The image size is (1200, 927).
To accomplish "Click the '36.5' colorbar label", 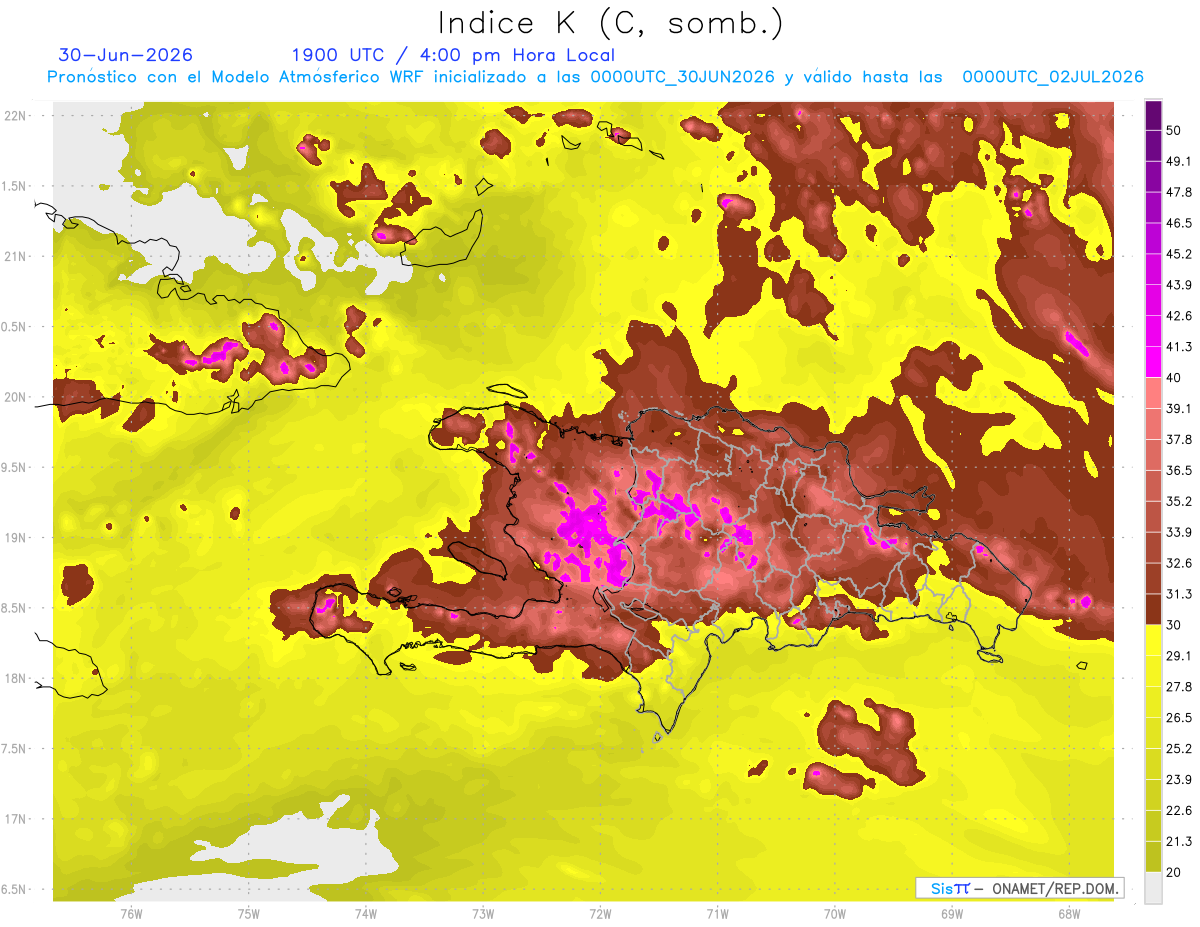I will pyautogui.click(x=1179, y=470).
